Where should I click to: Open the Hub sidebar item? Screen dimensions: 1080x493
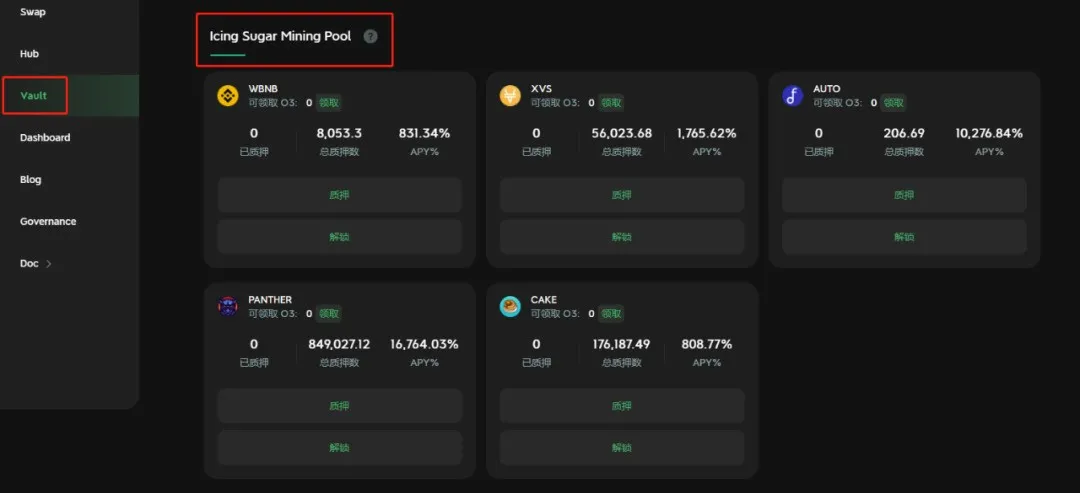click(29, 54)
